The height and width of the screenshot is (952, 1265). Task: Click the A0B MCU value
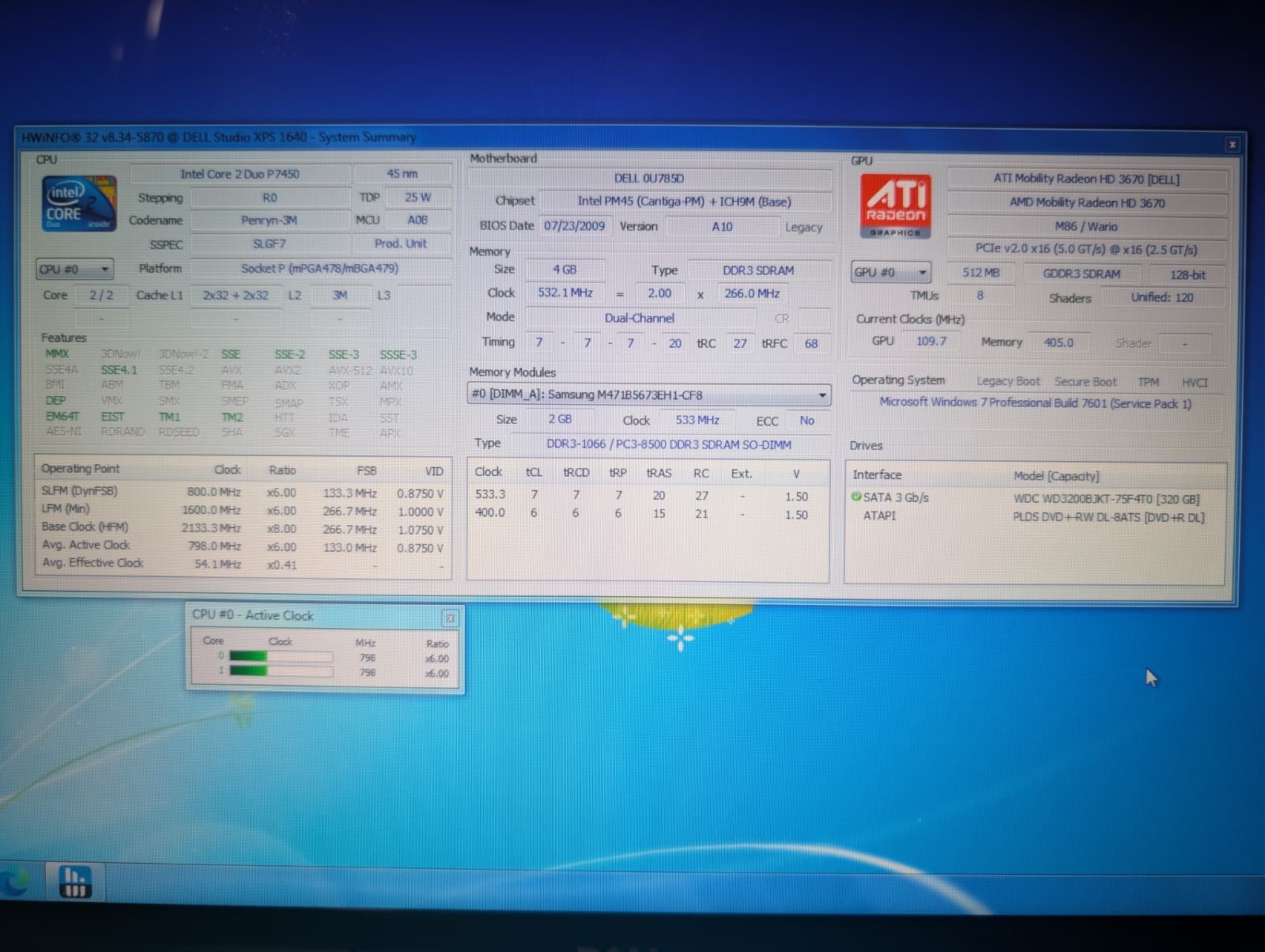click(417, 220)
